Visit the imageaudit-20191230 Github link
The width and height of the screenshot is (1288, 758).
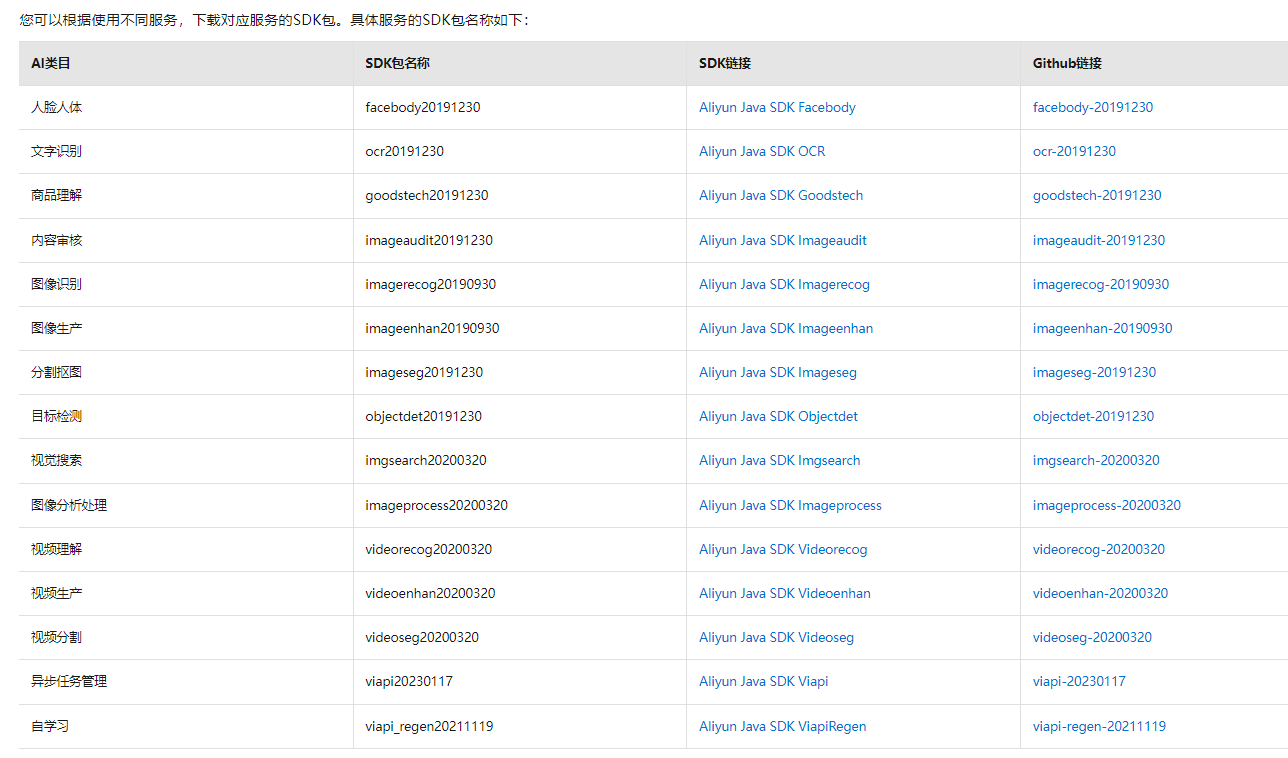pos(1099,240)
